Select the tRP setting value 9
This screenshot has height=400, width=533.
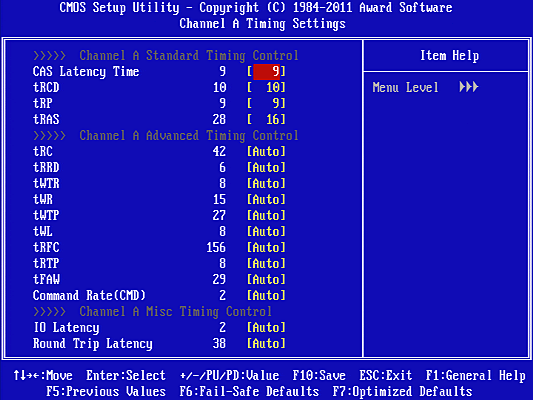point(266,103)
